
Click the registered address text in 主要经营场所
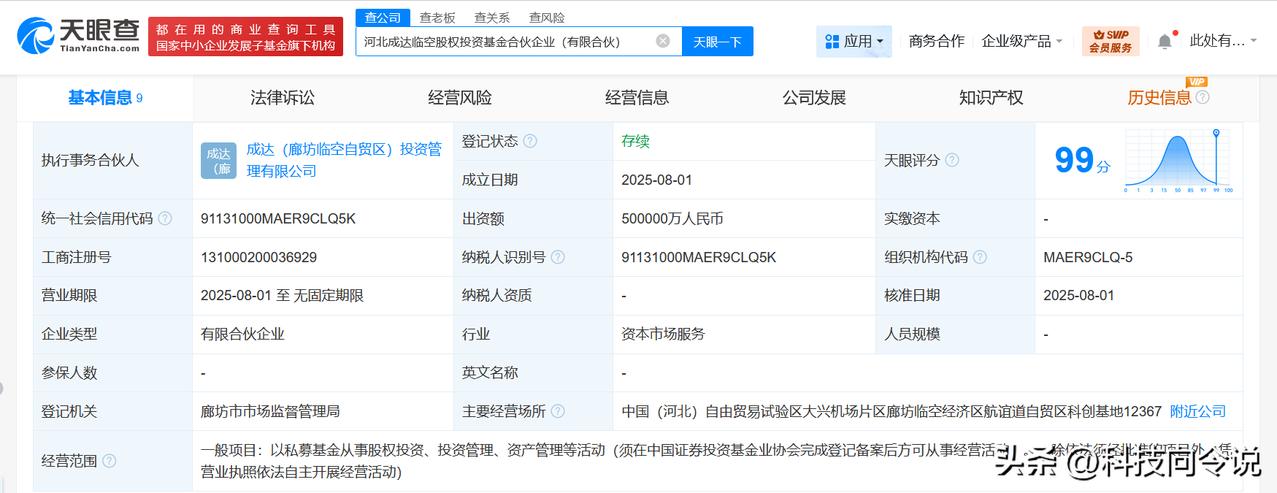(891, 411)
